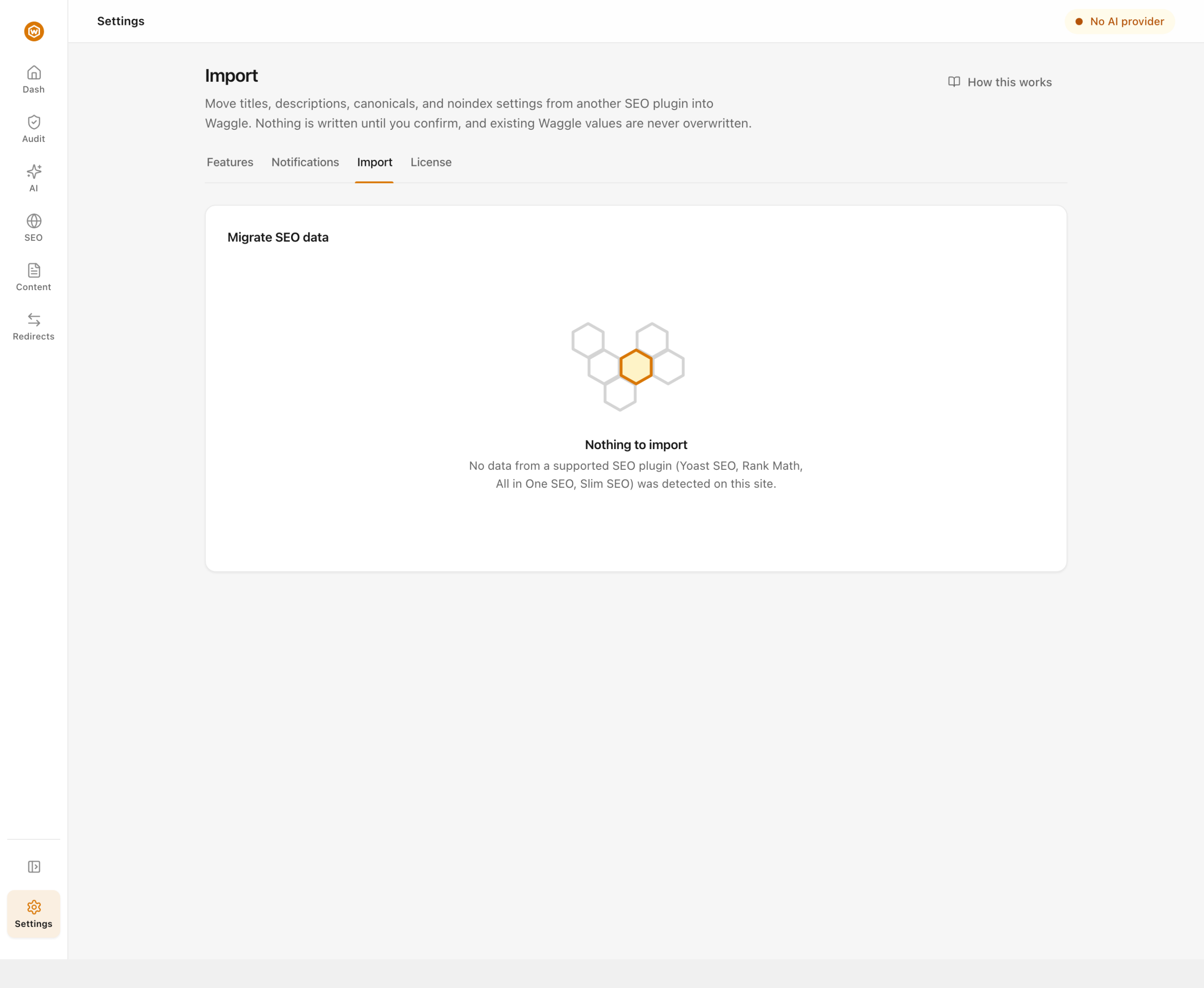Click the Settings header title
The width and height of the screenshot is (1204, 988).
coord(121,21)
